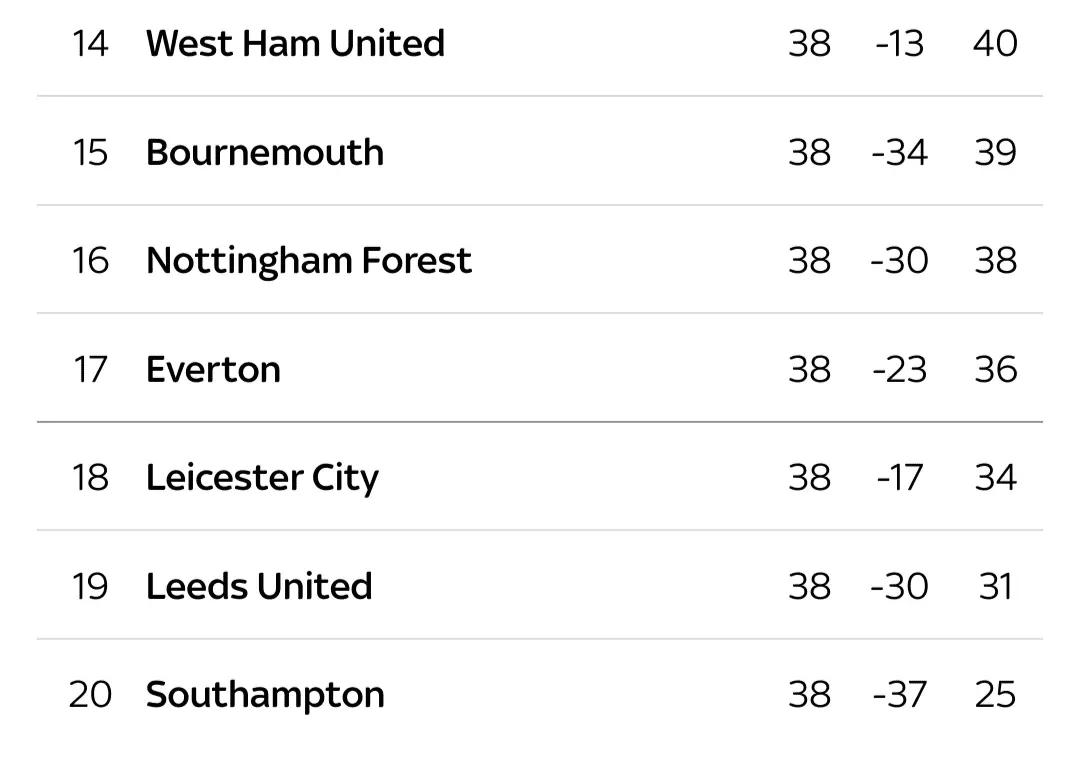Click Bournemouth's -34 goal difference
Image resolution: width=1080 pixels, height=769 pixels.
pyautogui.click(x=899, y=152)
